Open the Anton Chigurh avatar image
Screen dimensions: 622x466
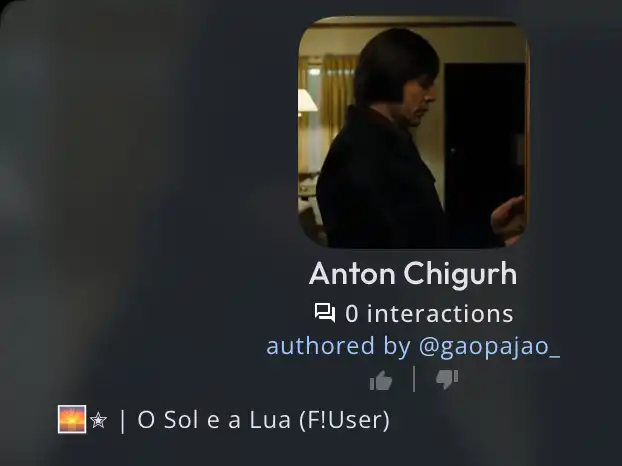[414, 132]
